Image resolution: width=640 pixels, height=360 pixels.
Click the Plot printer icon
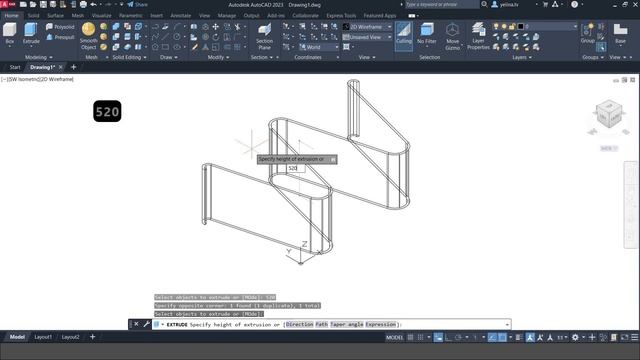pyautogui.click(x=83, y=4)
